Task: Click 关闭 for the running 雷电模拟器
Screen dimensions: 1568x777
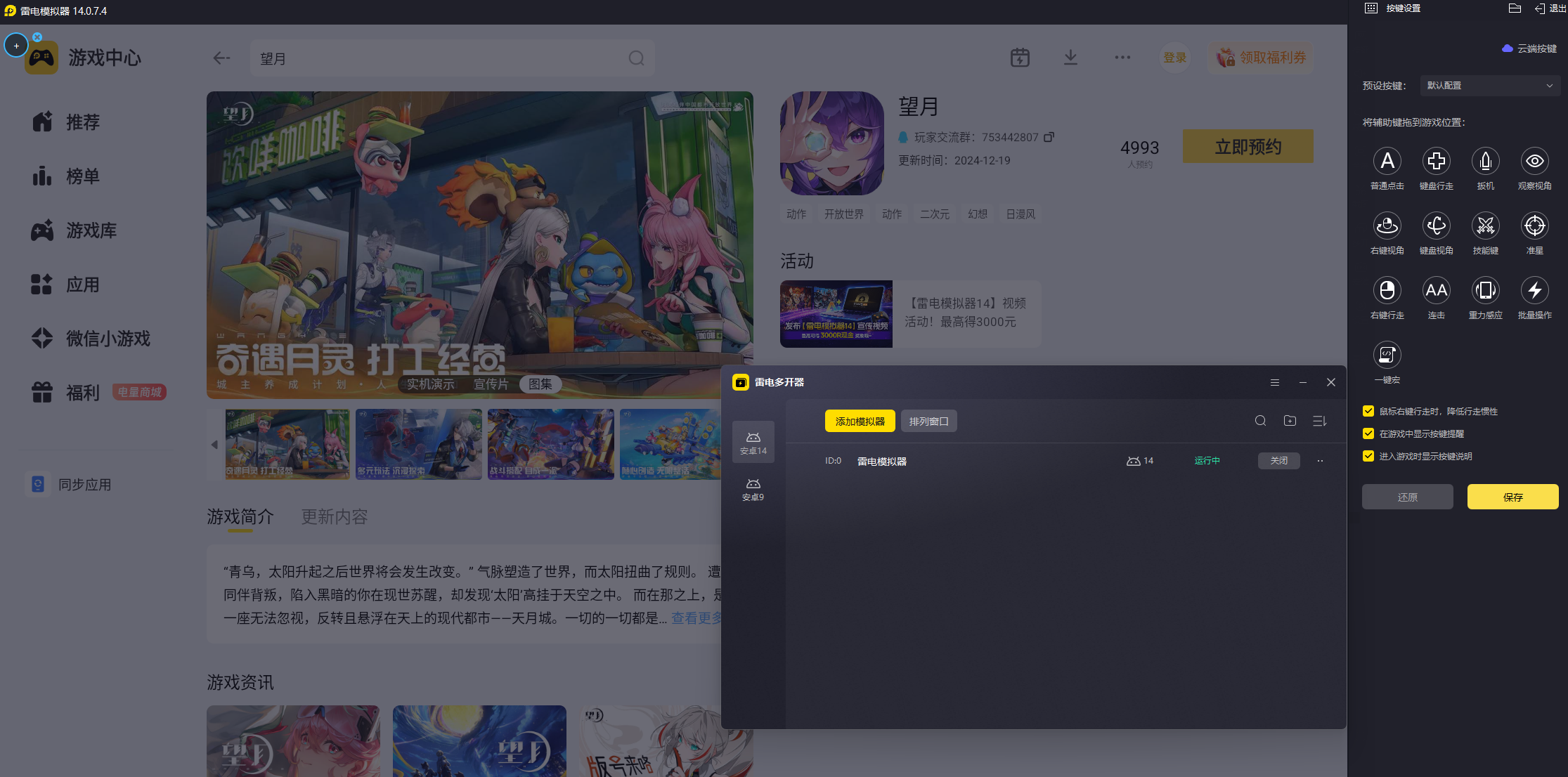Action: [x=1279, y=461]
